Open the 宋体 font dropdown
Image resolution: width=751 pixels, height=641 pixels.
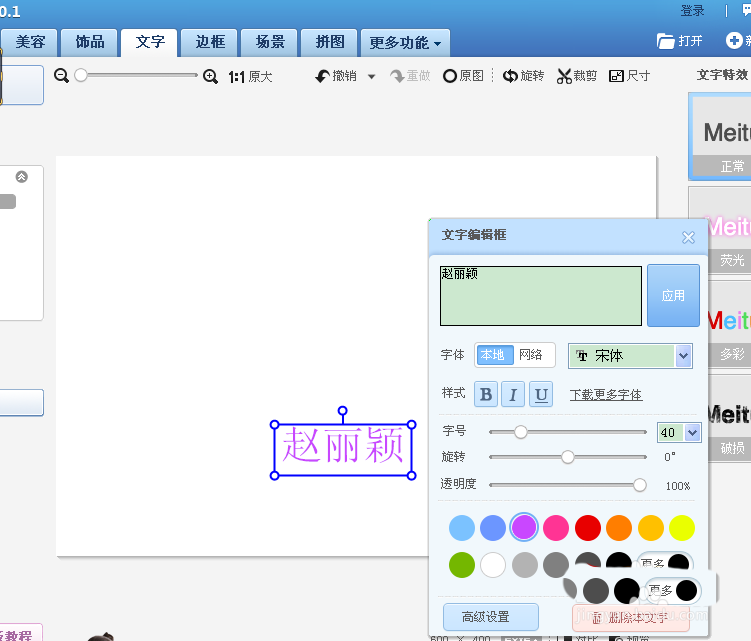(630, 356)
